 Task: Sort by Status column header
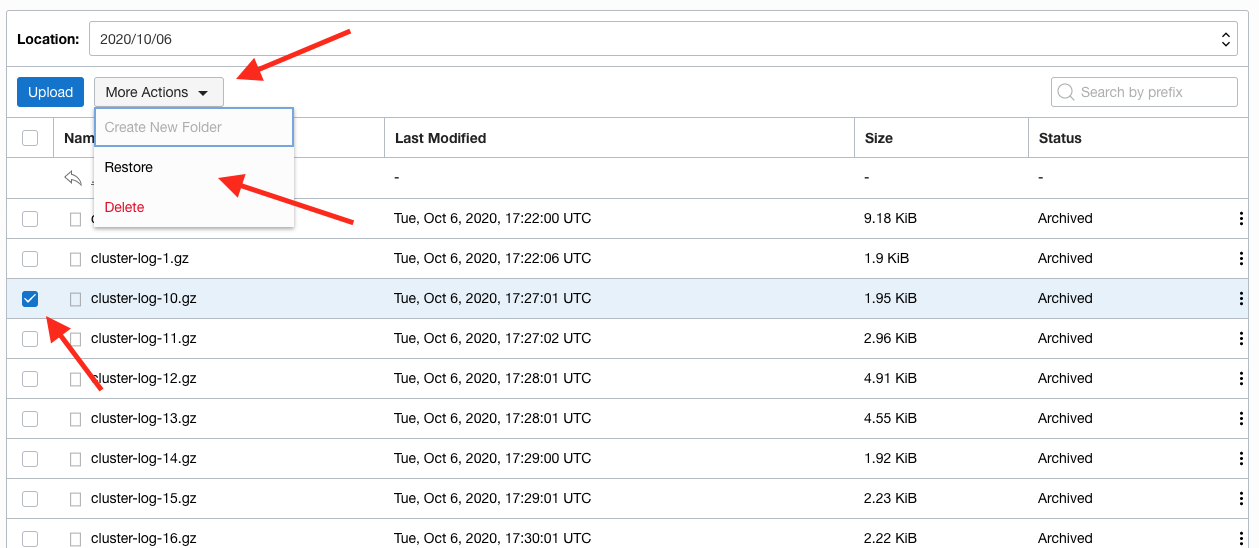pyautogui.click(x=1060, y=138)
